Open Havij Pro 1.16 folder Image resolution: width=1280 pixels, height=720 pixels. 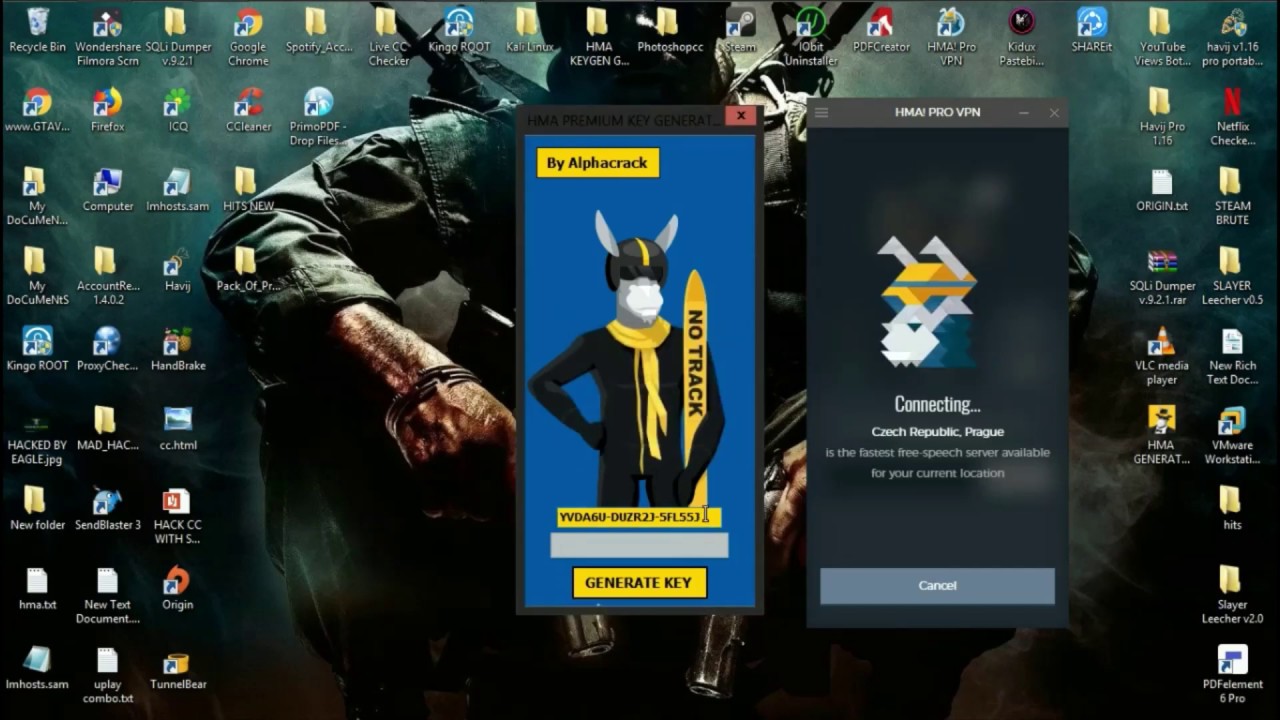(1162, 117)
